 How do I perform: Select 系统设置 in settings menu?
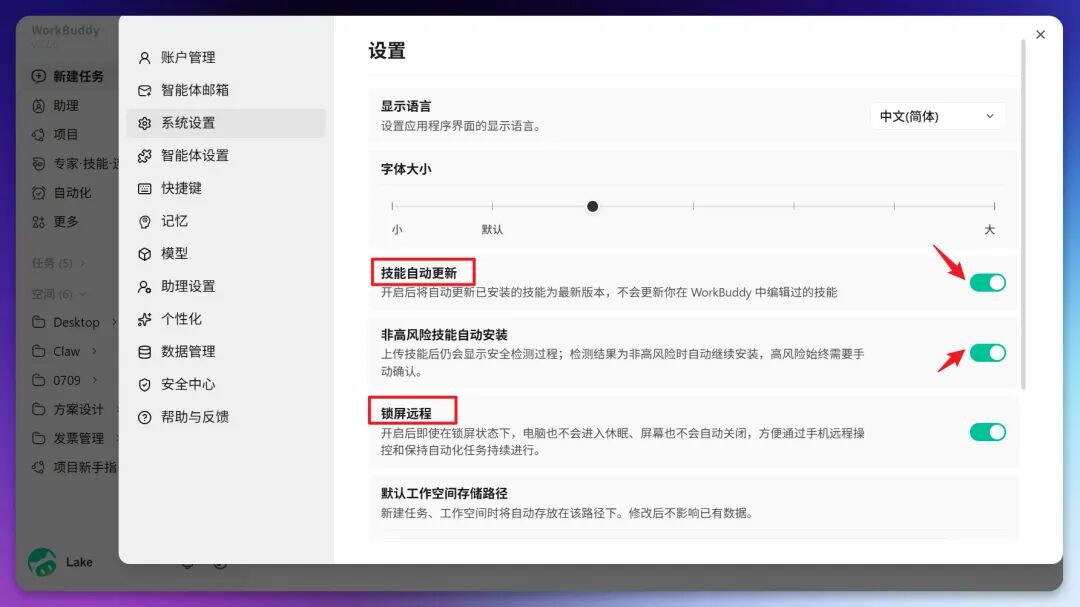click(x=226, y=123)
